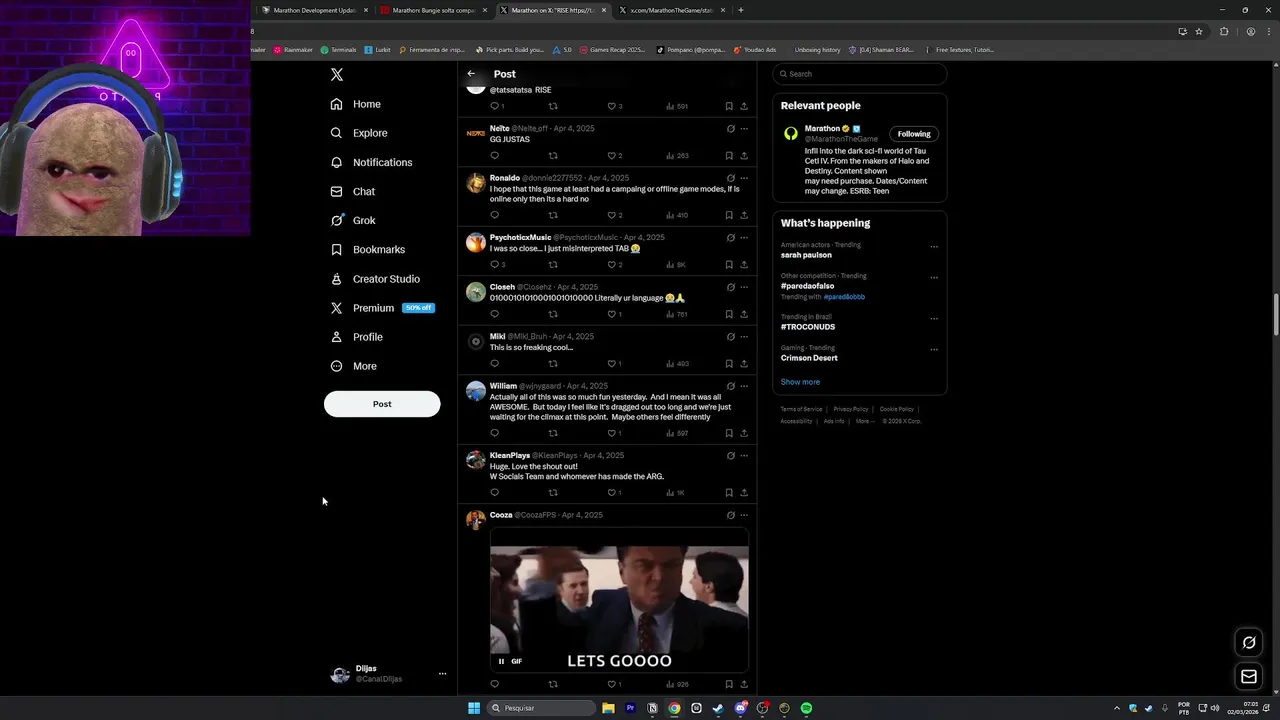1280x720 pixels.
Task: Open the Chrome extensions puzzle icon
Action: tap(1224, 31)
